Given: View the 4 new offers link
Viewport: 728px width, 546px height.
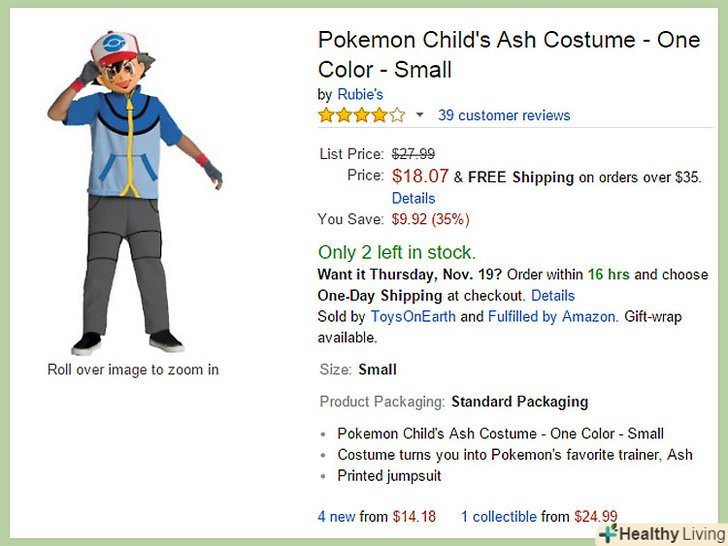Looking at the screenshot, I should (x=336, y=517).
